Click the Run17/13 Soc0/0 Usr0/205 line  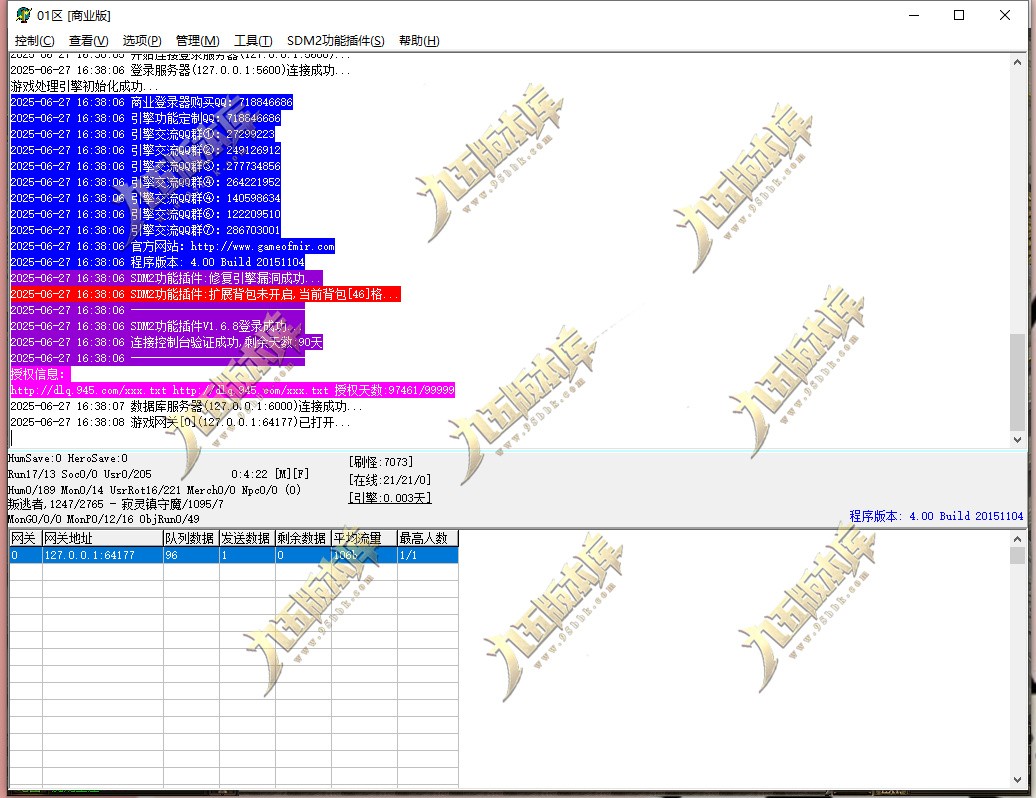pos(80,474)
